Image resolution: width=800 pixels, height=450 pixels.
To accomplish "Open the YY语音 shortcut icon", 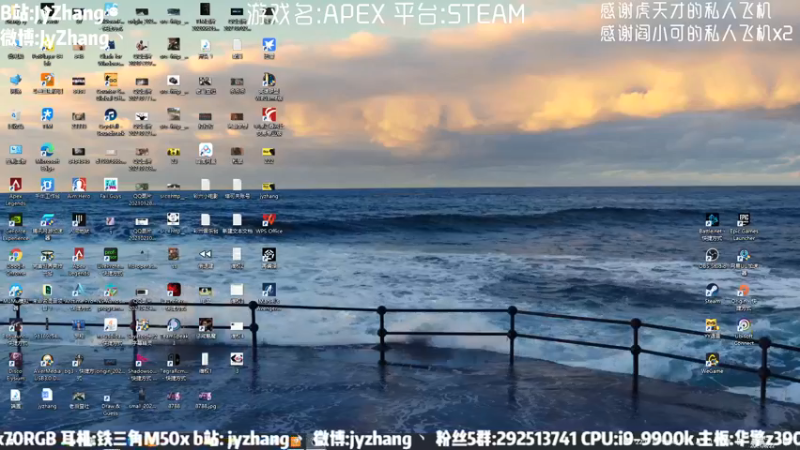I will point(712,326).
